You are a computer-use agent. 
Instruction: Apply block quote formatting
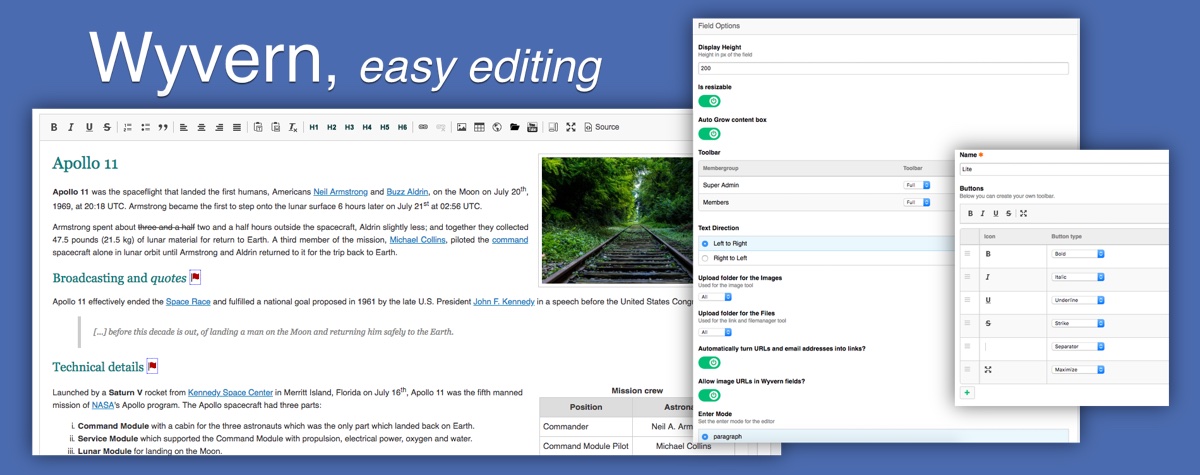(x=164, y=127)
